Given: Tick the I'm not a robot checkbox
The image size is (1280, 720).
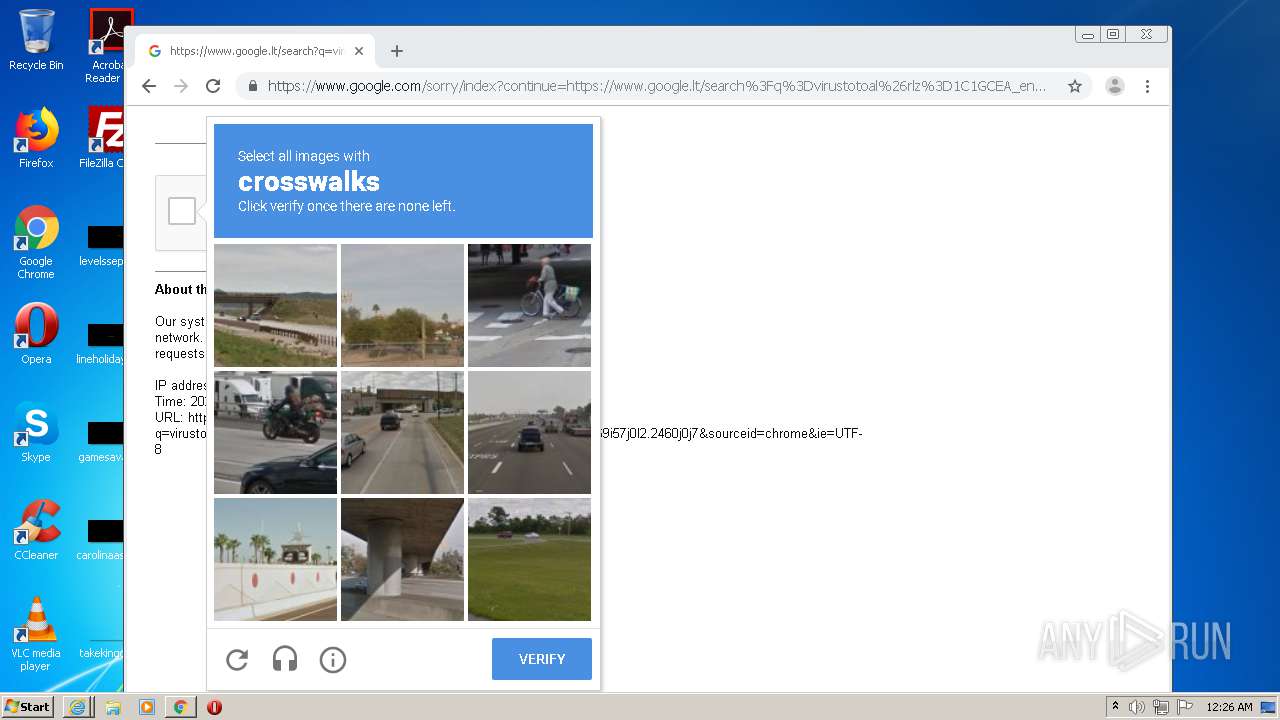Looking at the screenshot, I should 182,211.
